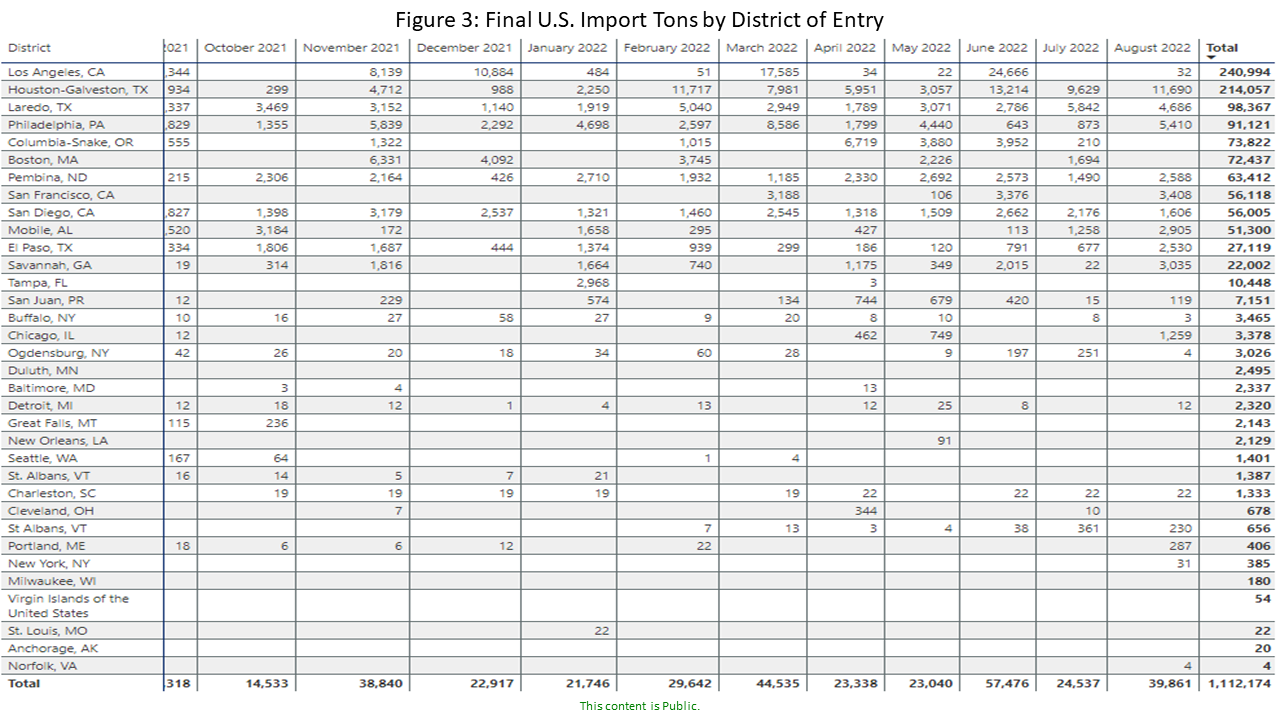
Task: Select the Cleveland, OH district
Action: pos(52,510)
